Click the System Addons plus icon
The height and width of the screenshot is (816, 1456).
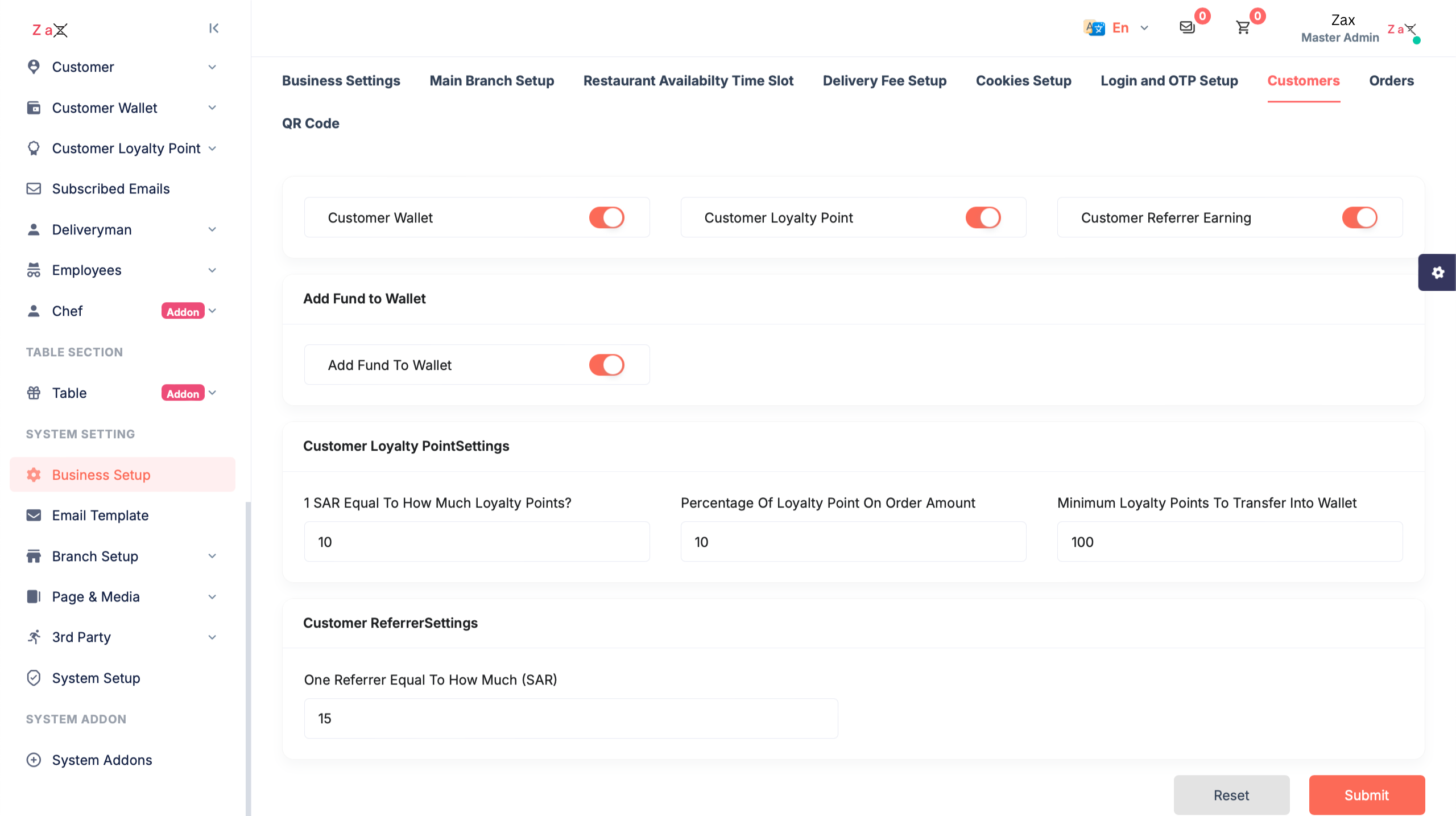[34, 760]
